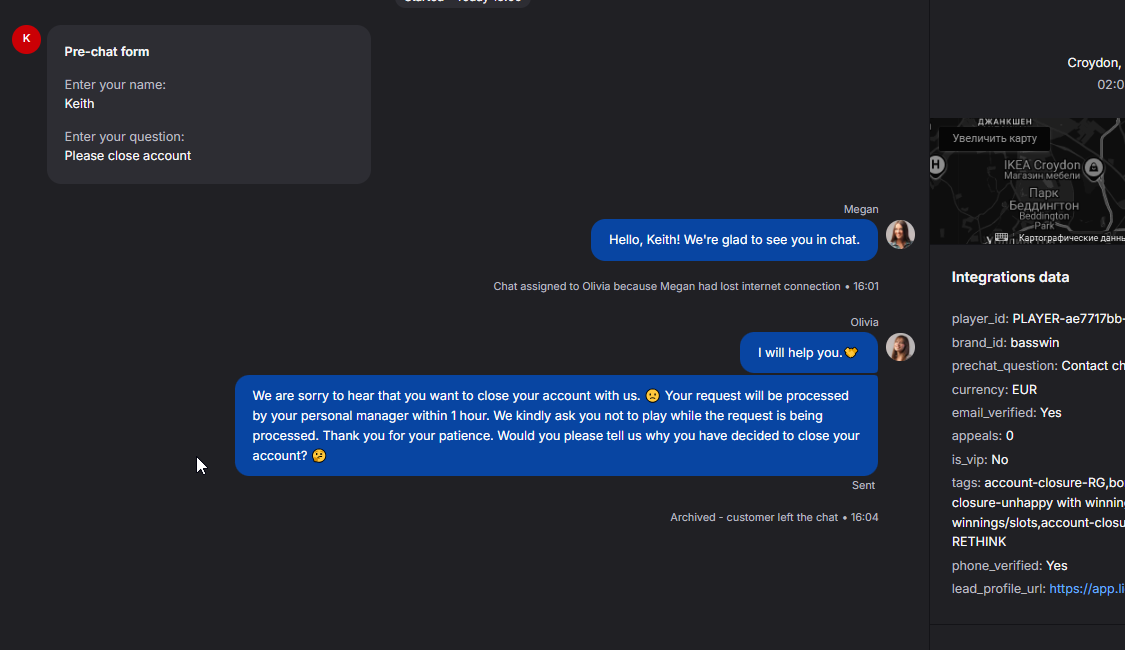Open Olivia's agent profile photo
Image resolution: width=1125 pixels, height=650 pixels.
click(x=900, y=347)
